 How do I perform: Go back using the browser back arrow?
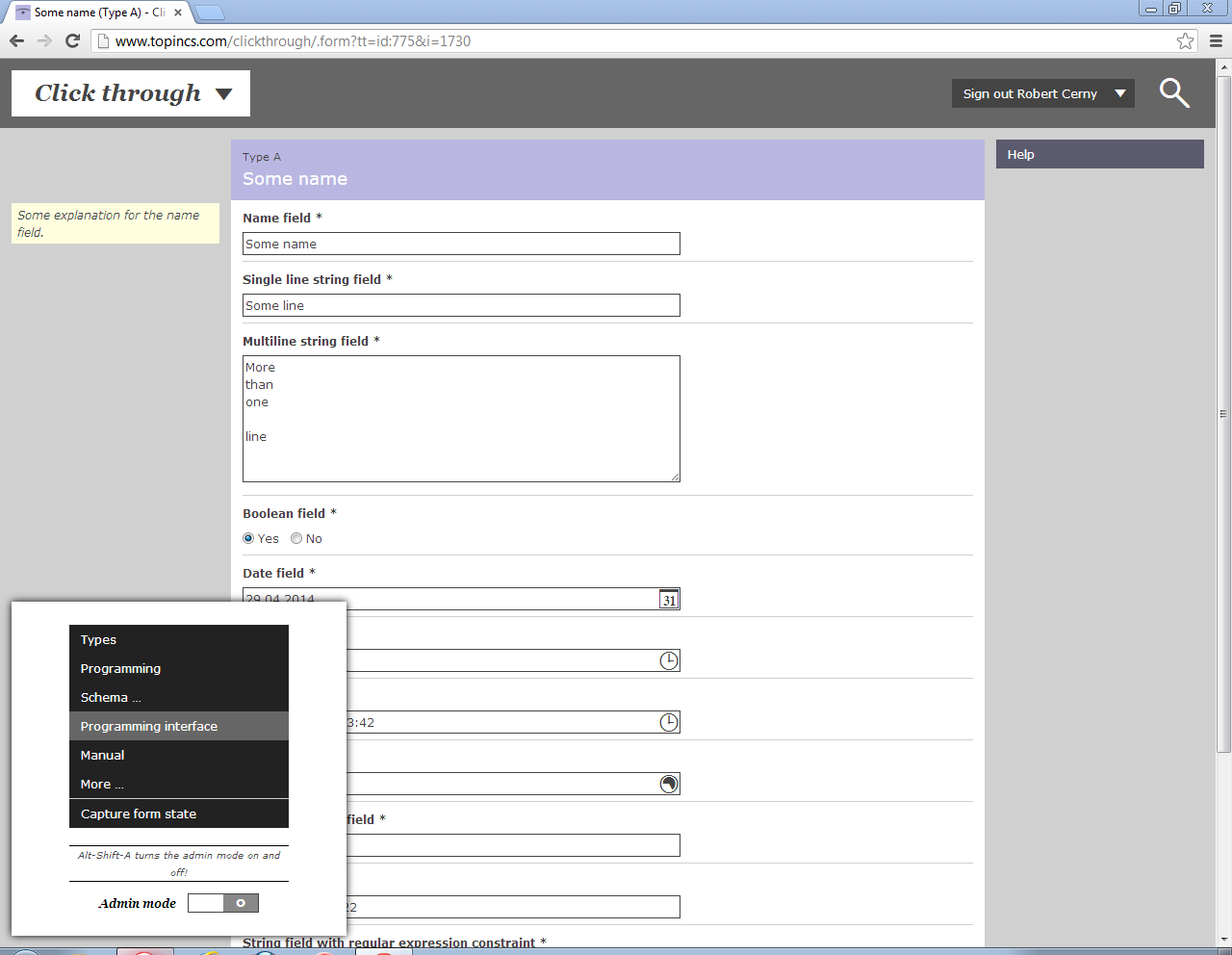16,40
